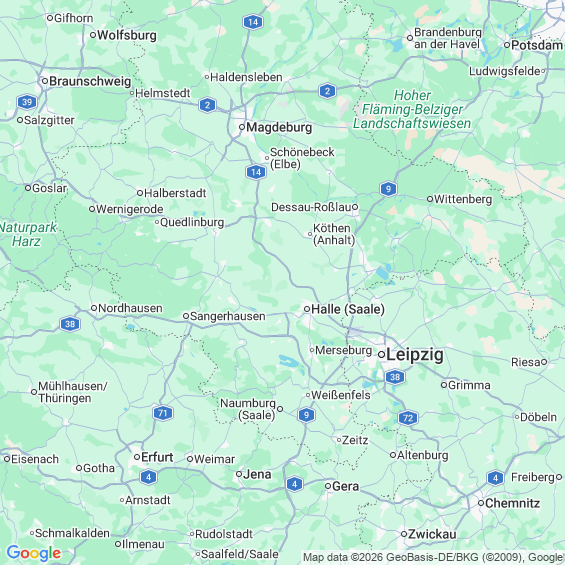Click the Chemnitz city label
The height and width of the screenshot is (565, 565).
coord(512,503)
